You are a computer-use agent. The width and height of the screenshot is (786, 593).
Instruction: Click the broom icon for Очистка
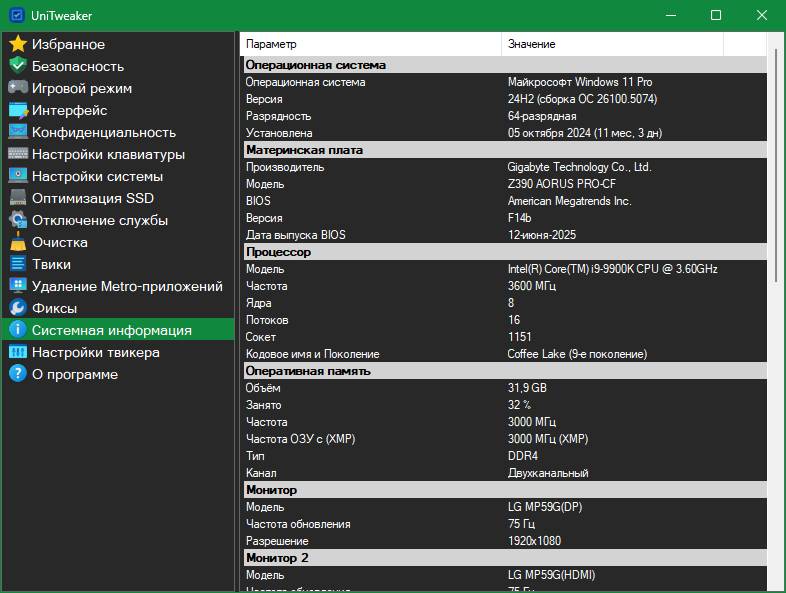(18, 242)
